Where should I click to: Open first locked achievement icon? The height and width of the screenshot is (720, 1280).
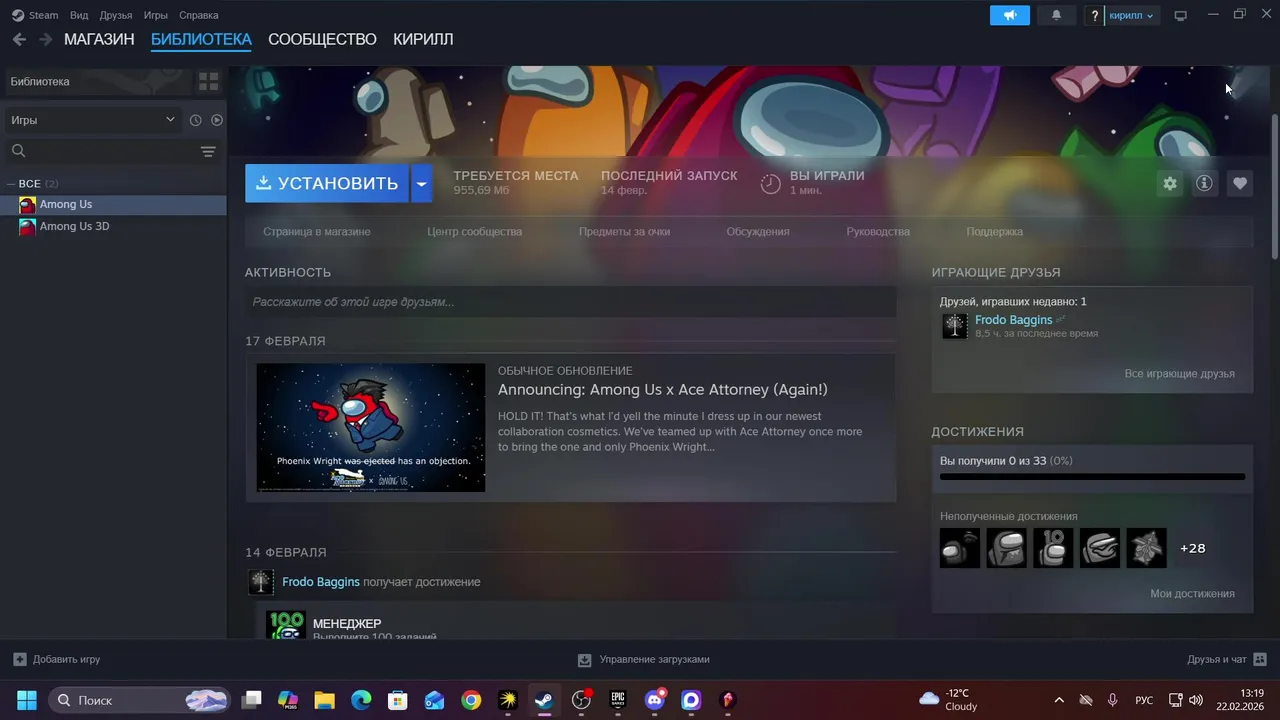(960, 548)
